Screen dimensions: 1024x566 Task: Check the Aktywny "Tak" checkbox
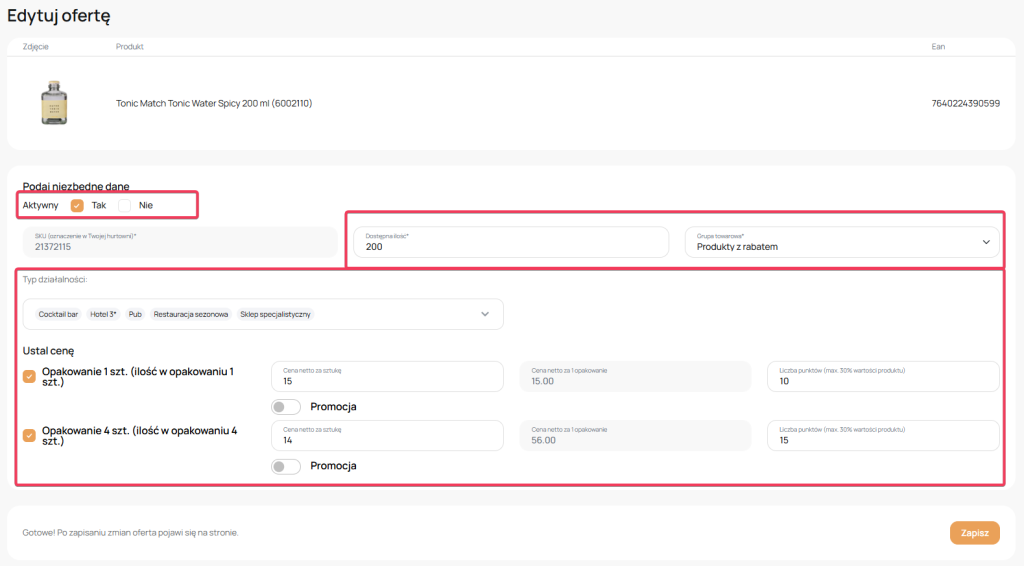click(77, 205)
